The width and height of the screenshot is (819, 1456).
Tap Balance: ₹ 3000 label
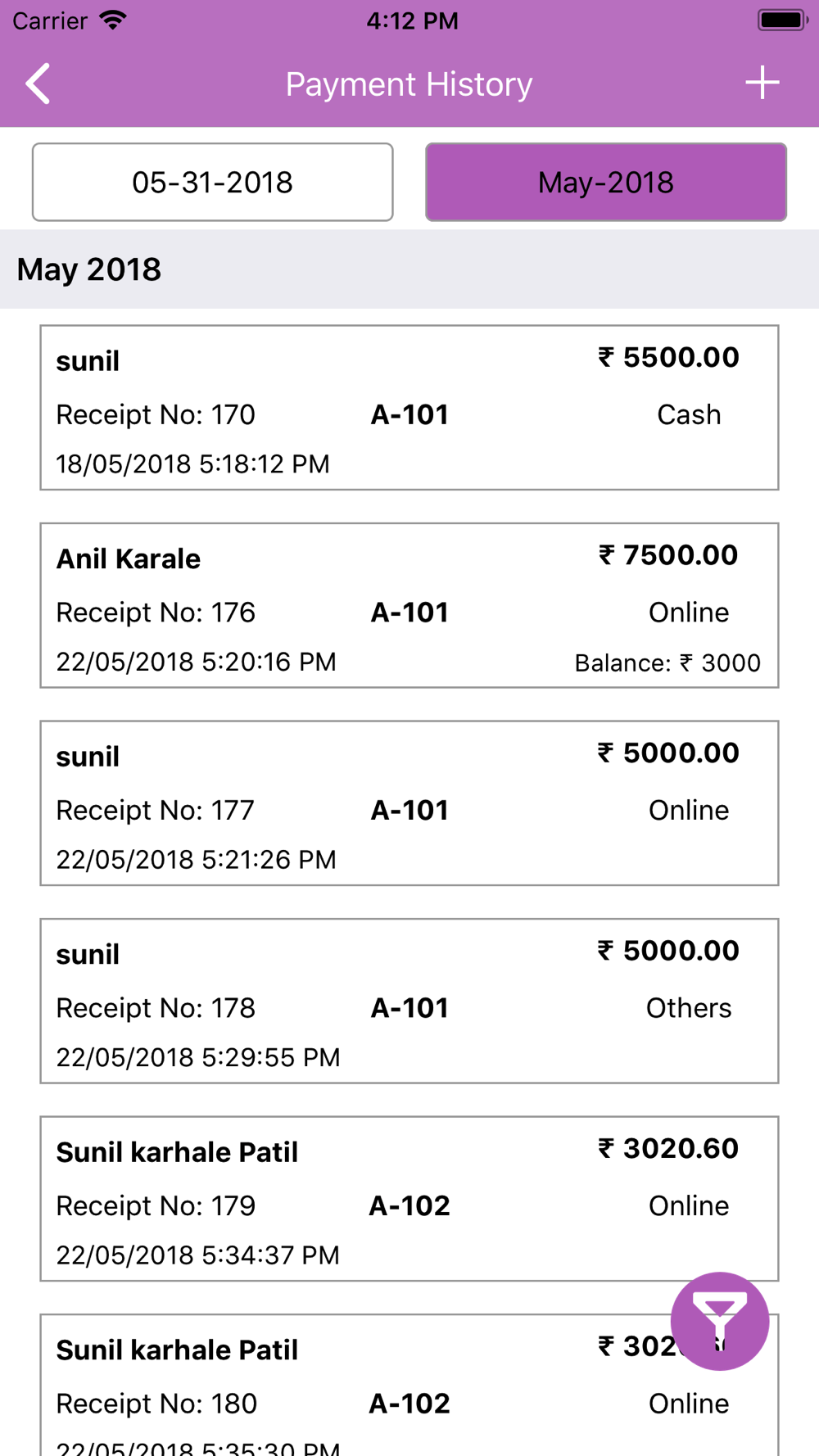pos(667,662)
